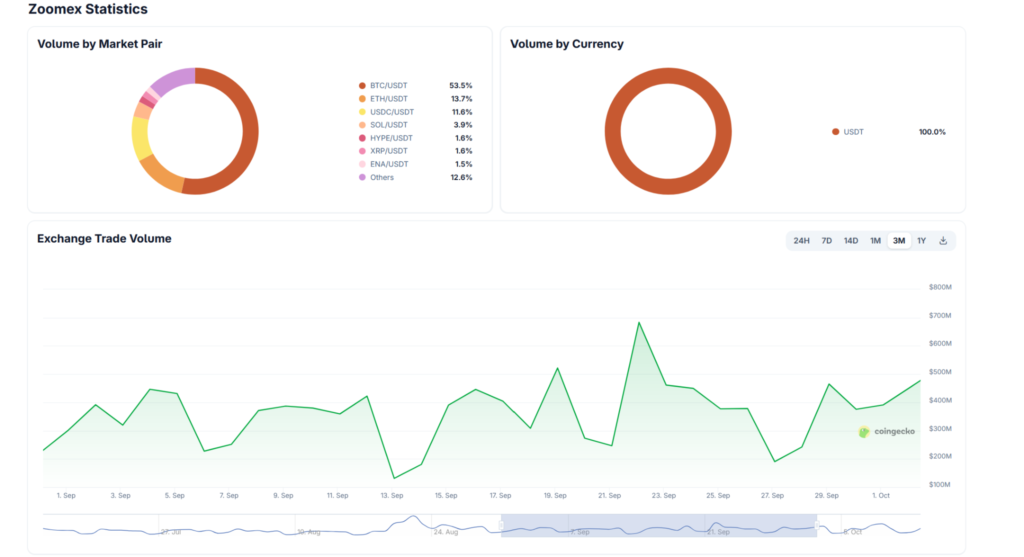
Task: Click the $800M y-axis label
Action: tap(940, 287)
